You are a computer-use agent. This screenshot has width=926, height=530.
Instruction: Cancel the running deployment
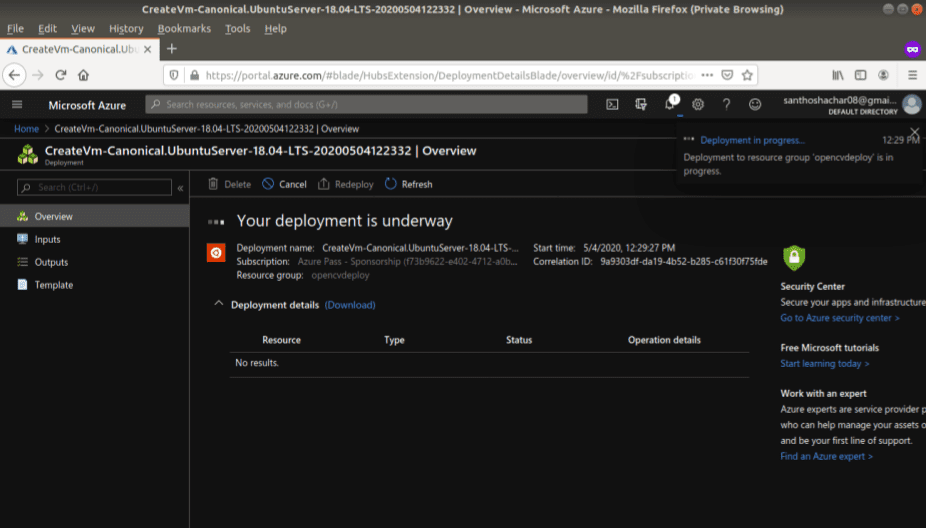tap(285, 184)
